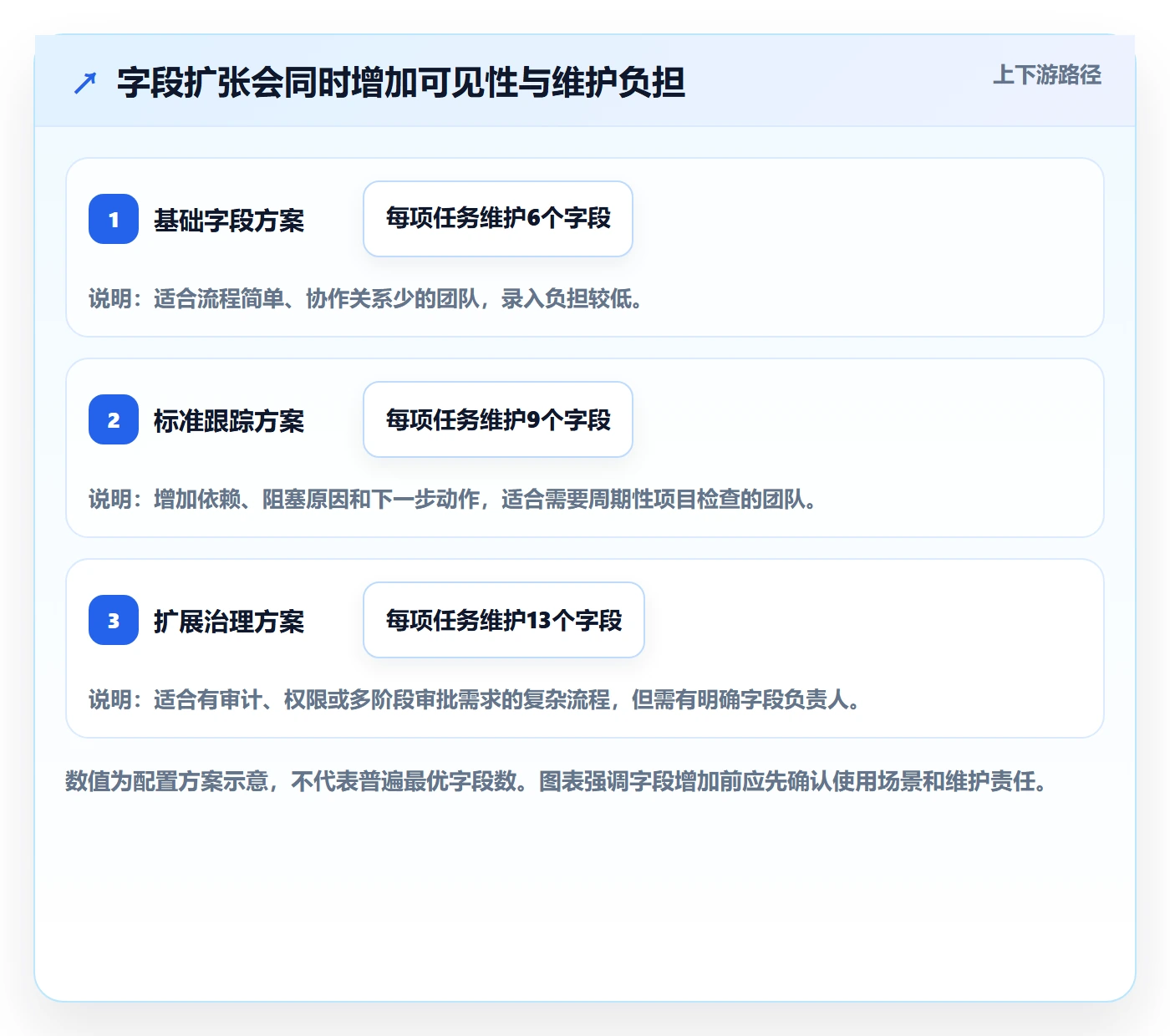Select the 扩展治理方案 heading
This screenshot has height=1036, width=1170.
[x=229, y=622]
